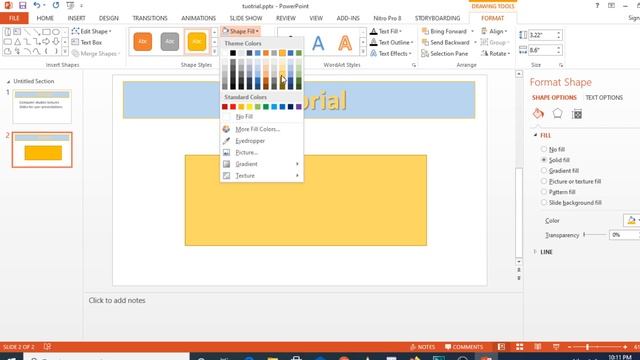Switch to Normal view icon in status bar
The image size is (640, 360).
[x=501, y=347]
